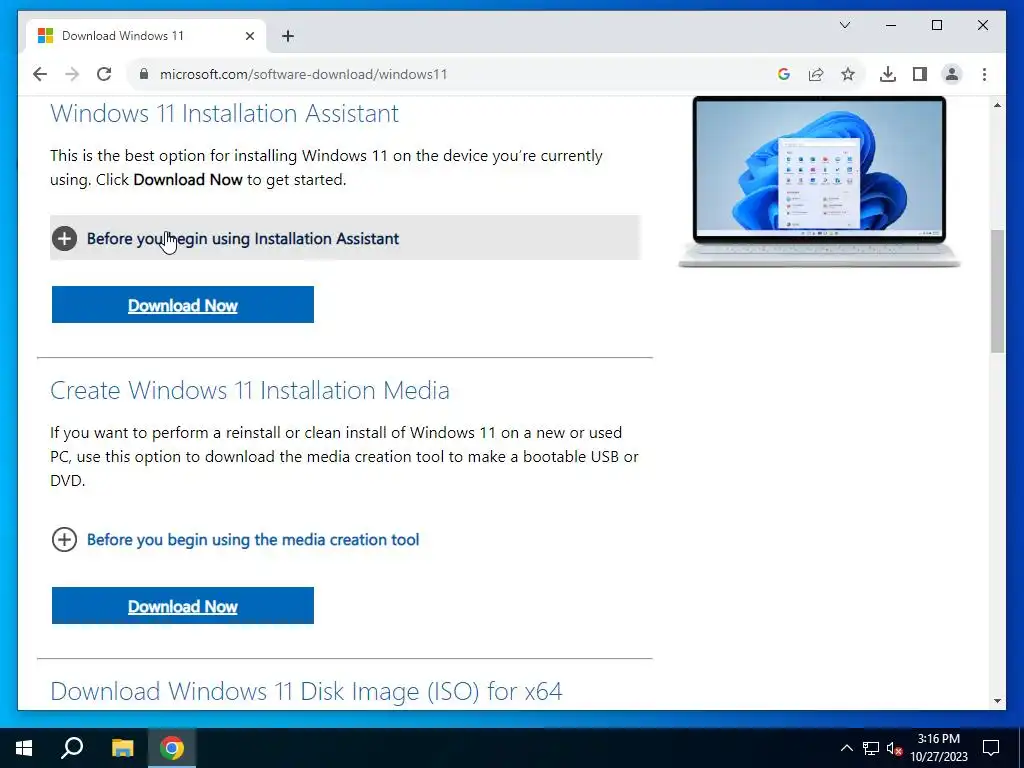Open the notification center icon
1024x768 pixels.
click(991, 748)
